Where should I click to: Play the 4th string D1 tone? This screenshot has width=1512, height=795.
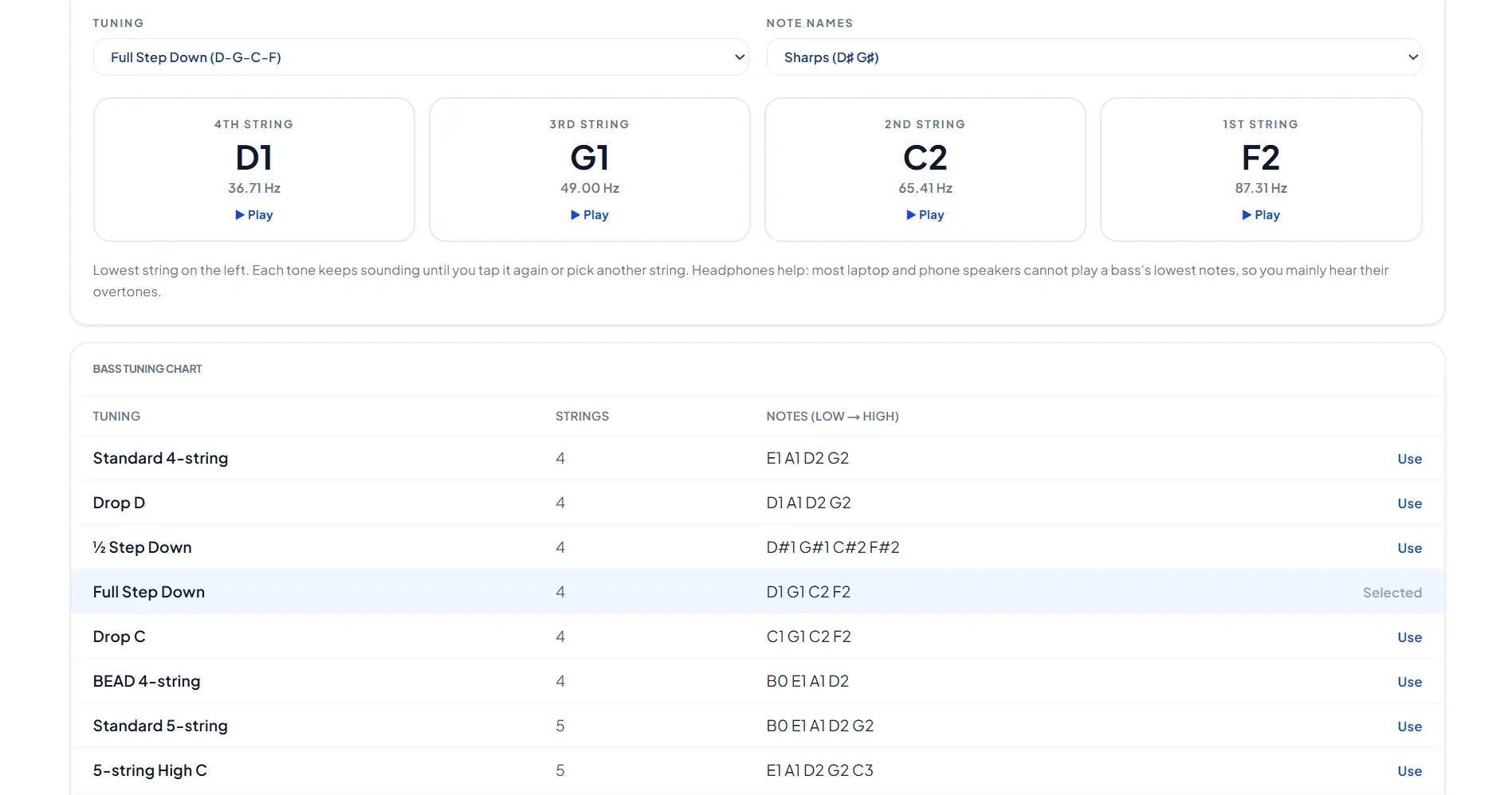click(254, 215)
